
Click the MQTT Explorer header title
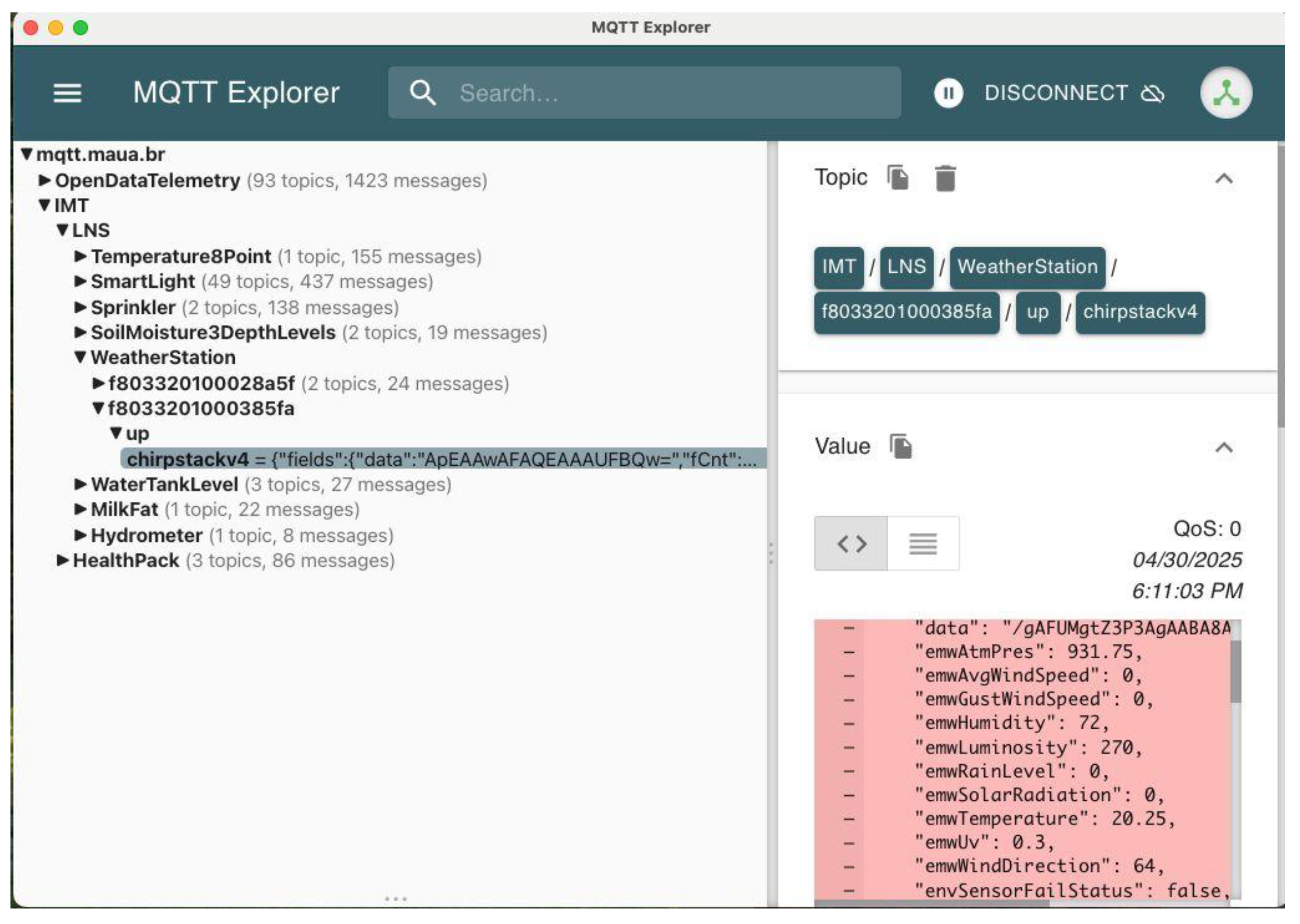point(236,93)
